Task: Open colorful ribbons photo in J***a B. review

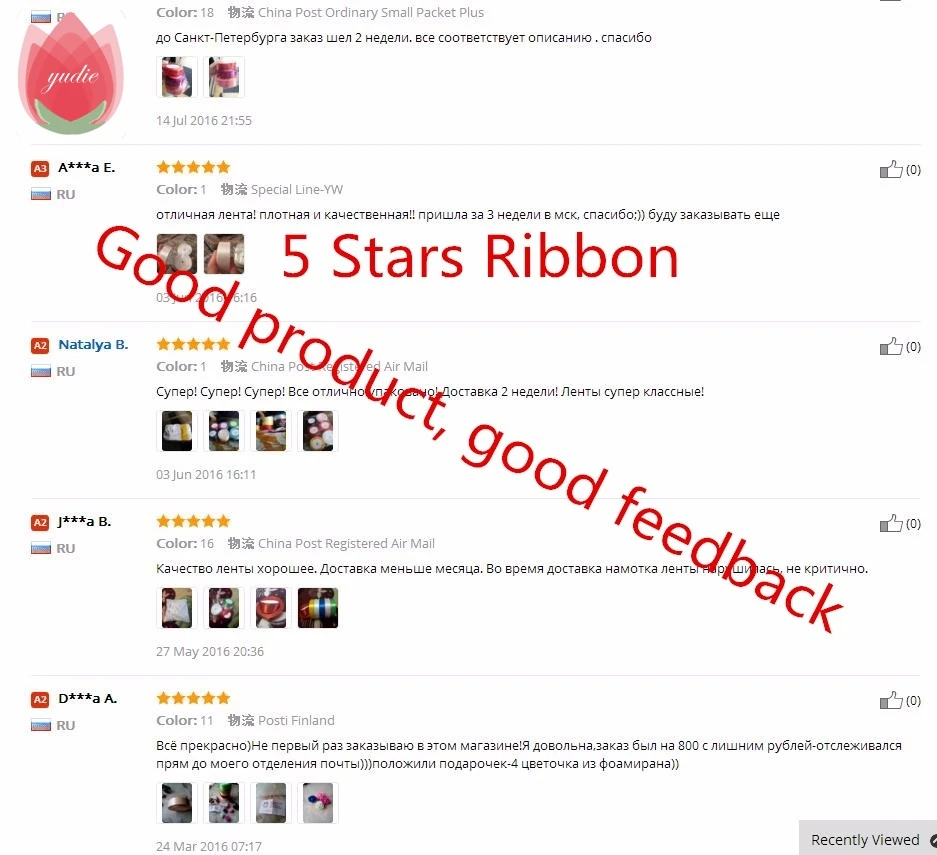Action: pos(318,608)
